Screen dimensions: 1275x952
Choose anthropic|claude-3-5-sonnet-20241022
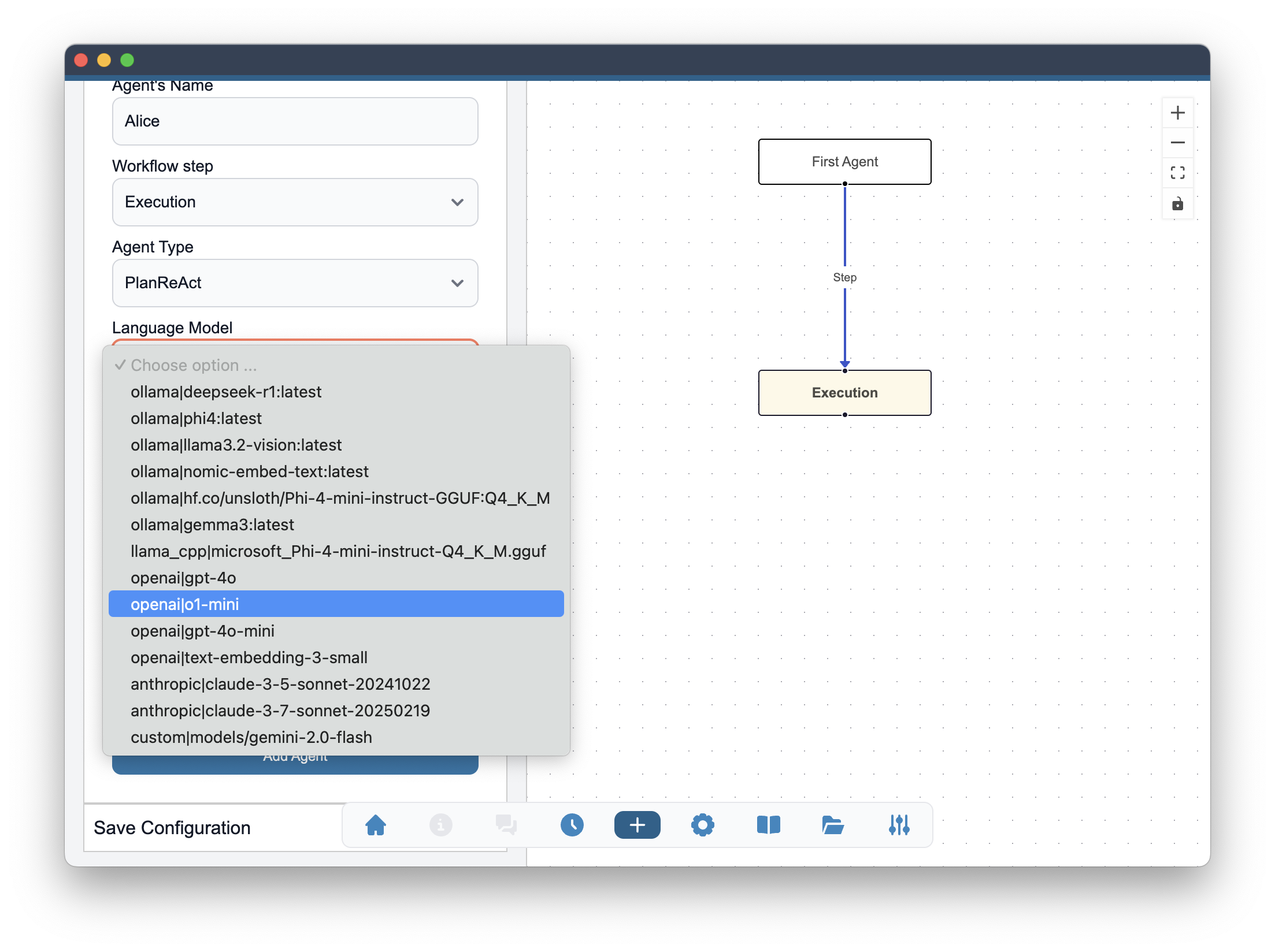point(336,685)
